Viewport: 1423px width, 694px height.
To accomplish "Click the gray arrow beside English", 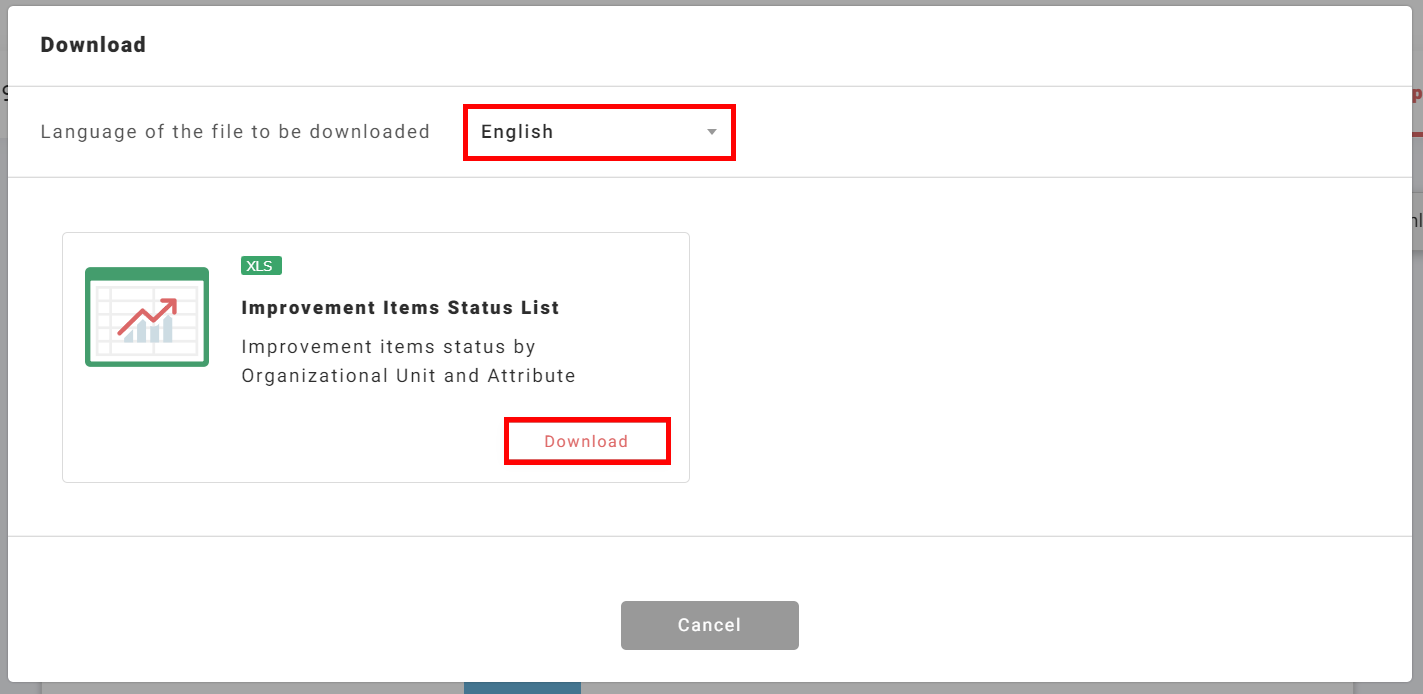I will [712, 132].
